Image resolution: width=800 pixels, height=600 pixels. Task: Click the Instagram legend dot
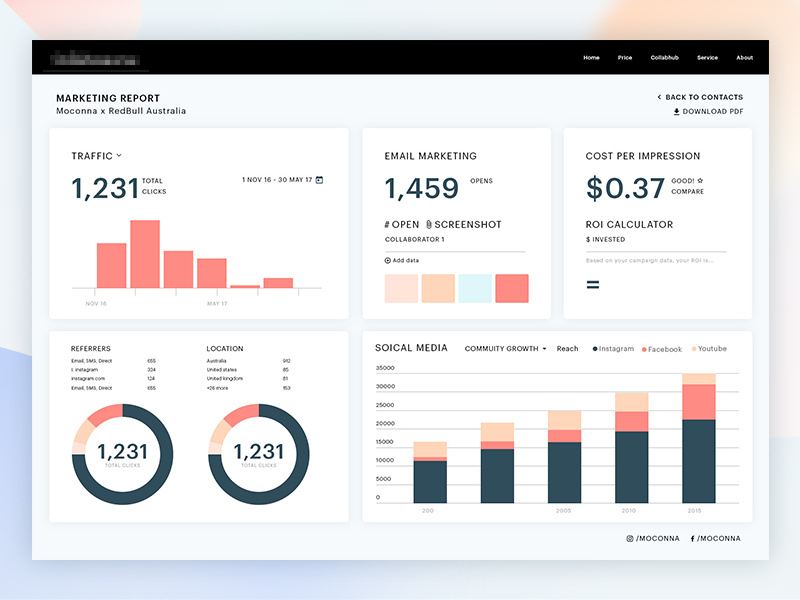pyautogui.click(x=595, y=349)
